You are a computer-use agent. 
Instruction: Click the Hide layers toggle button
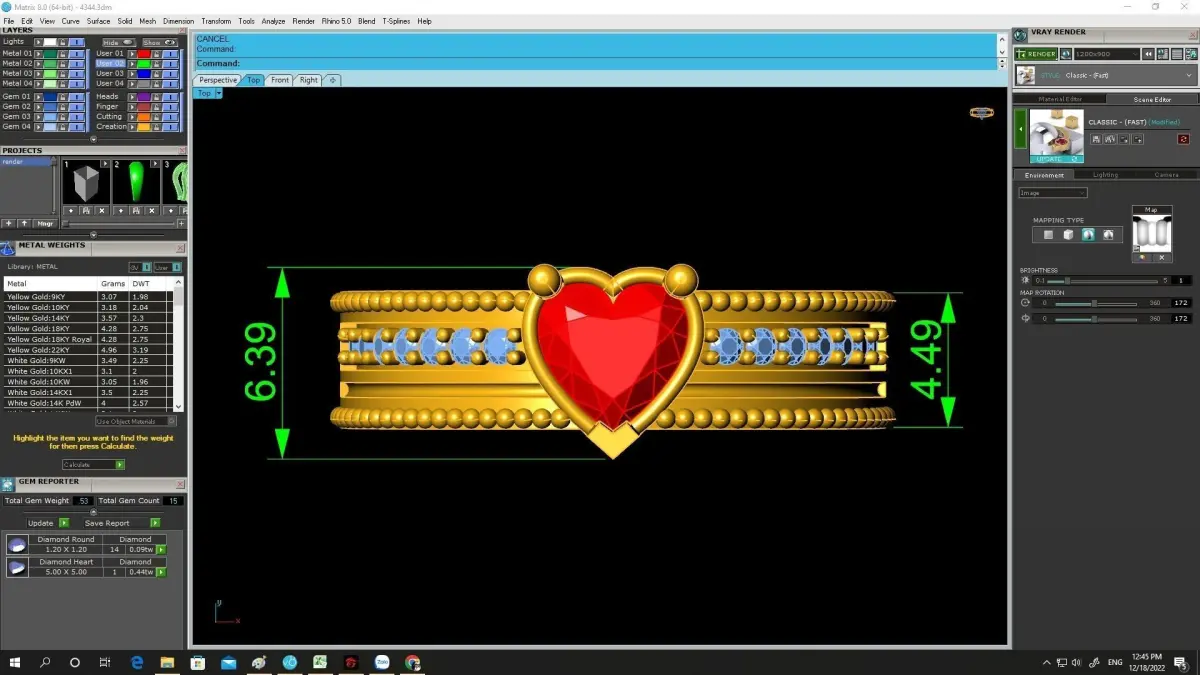pos(119,42)
